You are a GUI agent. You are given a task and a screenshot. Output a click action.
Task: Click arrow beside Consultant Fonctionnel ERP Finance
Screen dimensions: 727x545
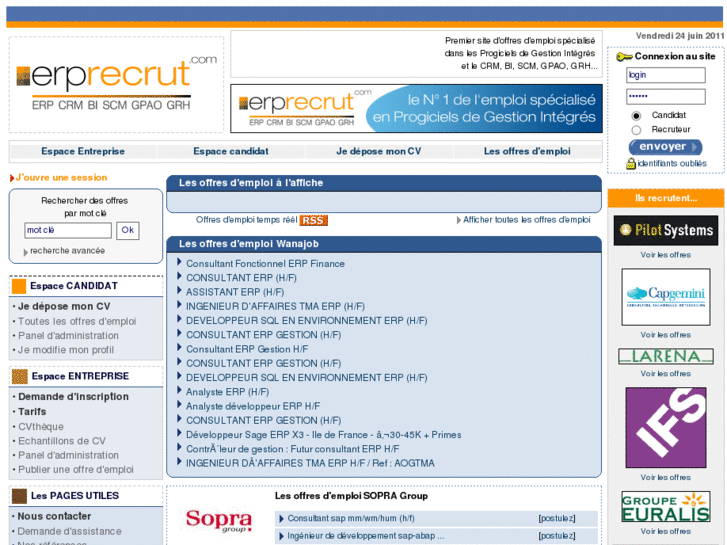(179, 262)
